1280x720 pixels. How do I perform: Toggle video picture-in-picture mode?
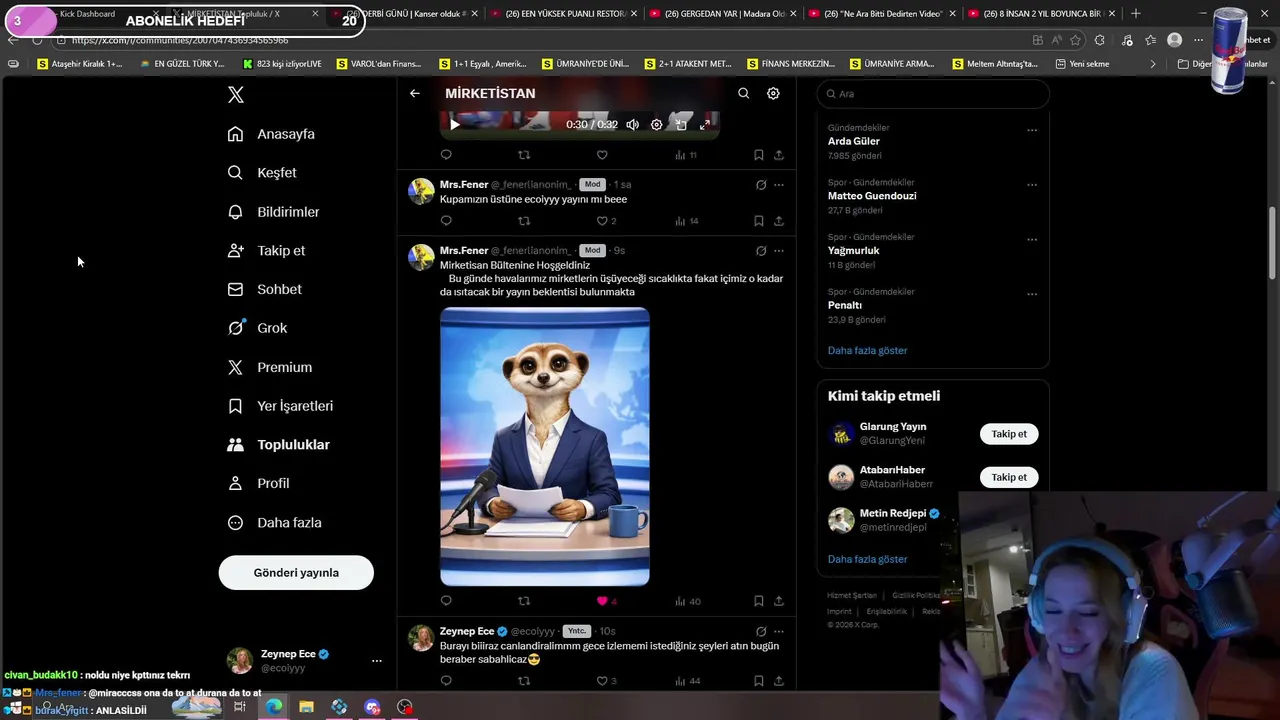(x=681, y=125)
